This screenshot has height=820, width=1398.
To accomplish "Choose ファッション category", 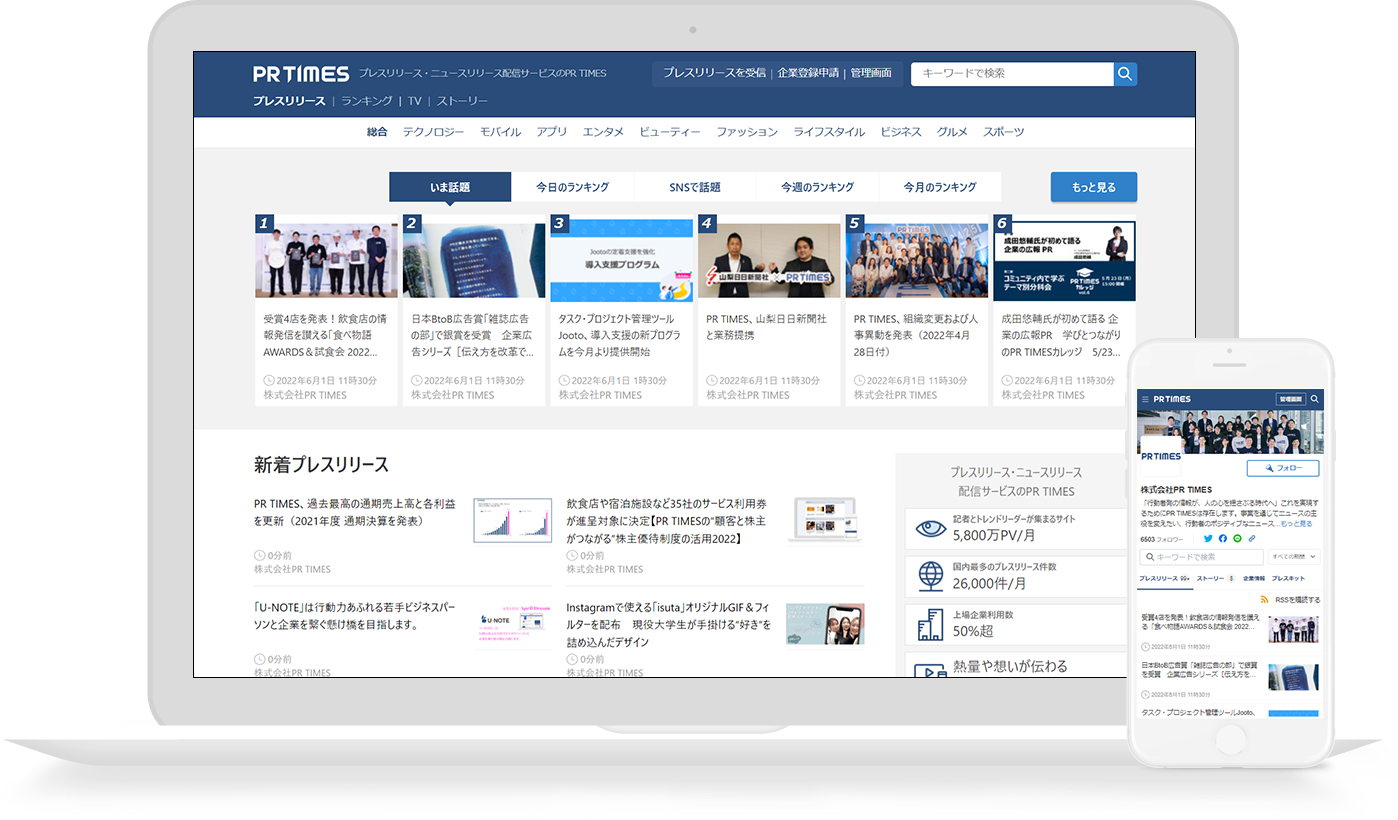I will click(747, 132).
